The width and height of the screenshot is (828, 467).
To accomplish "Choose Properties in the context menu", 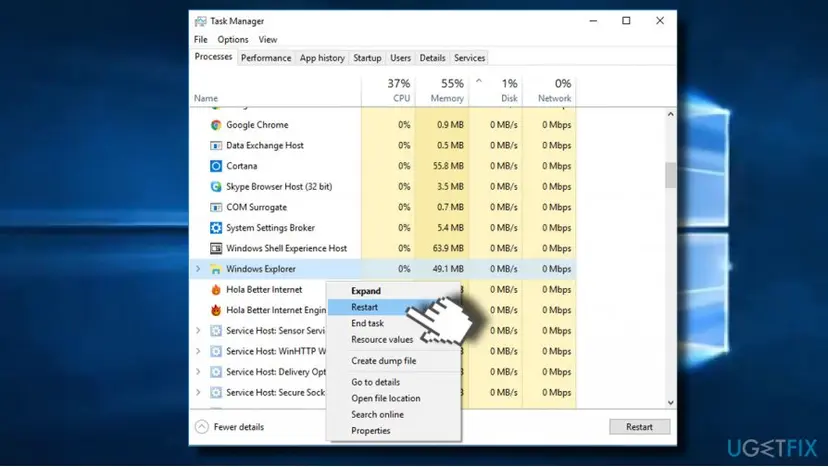I will point(394,431).
